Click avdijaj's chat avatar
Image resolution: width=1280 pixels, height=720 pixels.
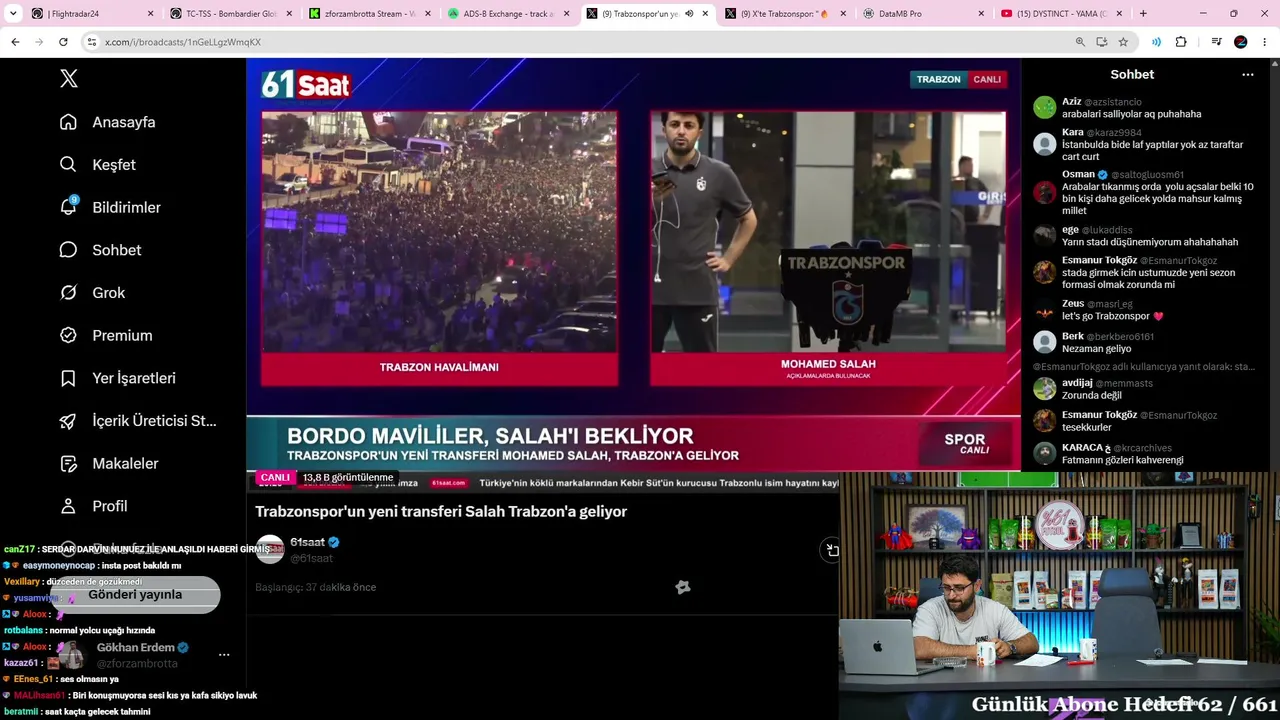click(x=1045, y=389)
